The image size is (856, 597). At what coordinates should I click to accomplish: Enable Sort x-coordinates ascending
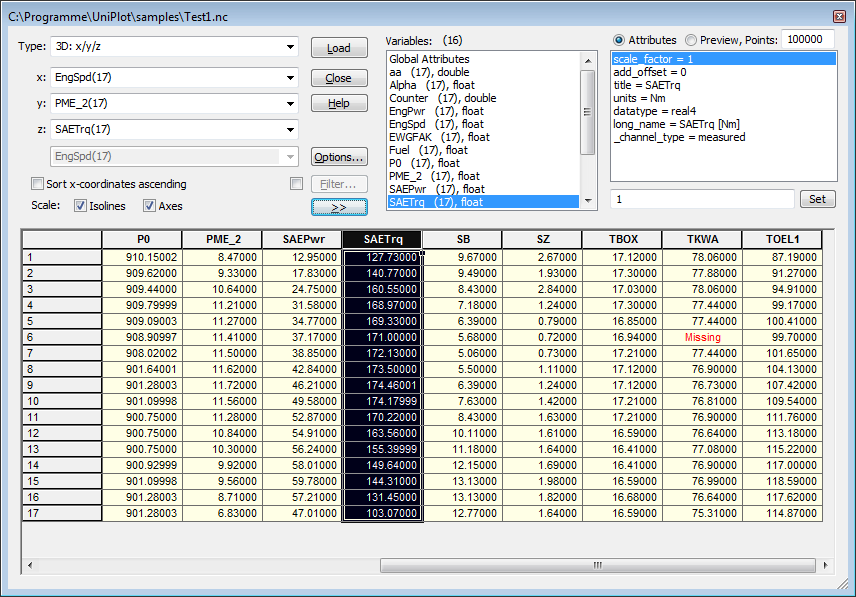click(x=37, y=183)
